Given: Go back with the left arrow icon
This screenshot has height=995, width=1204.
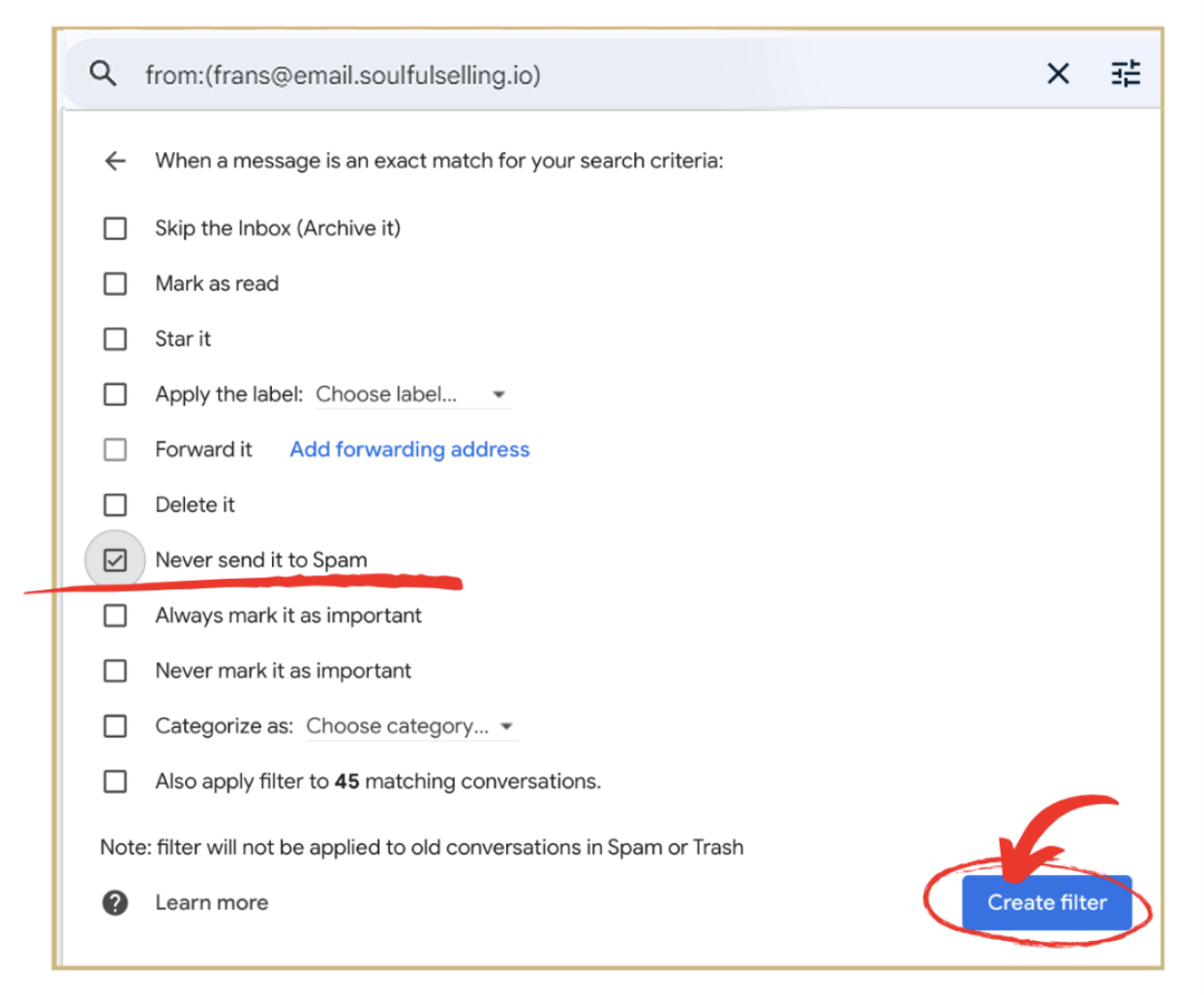Looking at the screenshot, I should tap(115, 161).
